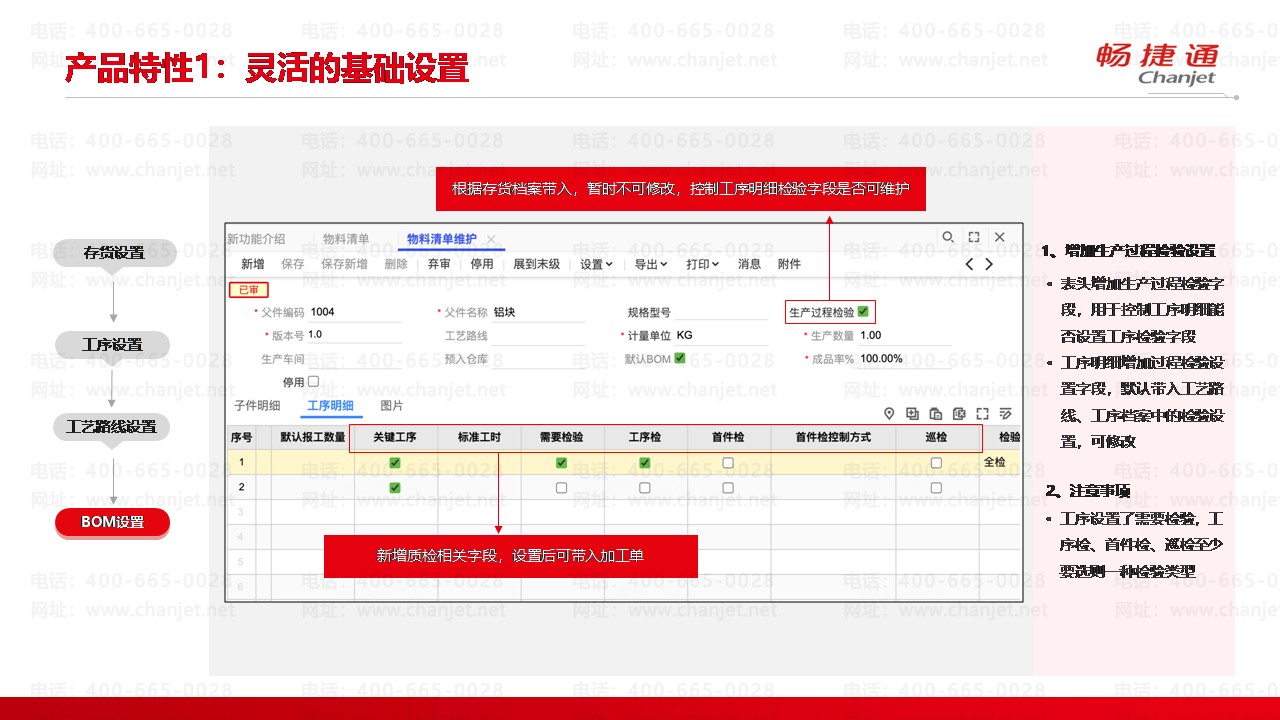
Task: Click the 成品率% field showing 100.00%
Action: point(905,358)
